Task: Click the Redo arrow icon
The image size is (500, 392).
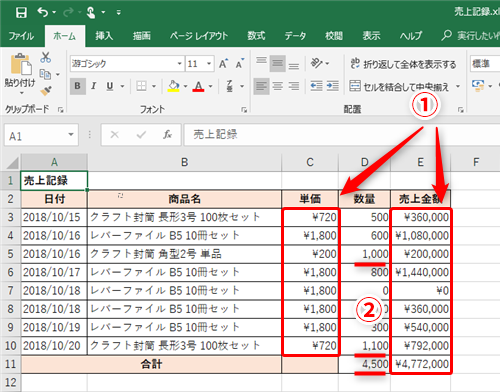Action: (68, 13)
